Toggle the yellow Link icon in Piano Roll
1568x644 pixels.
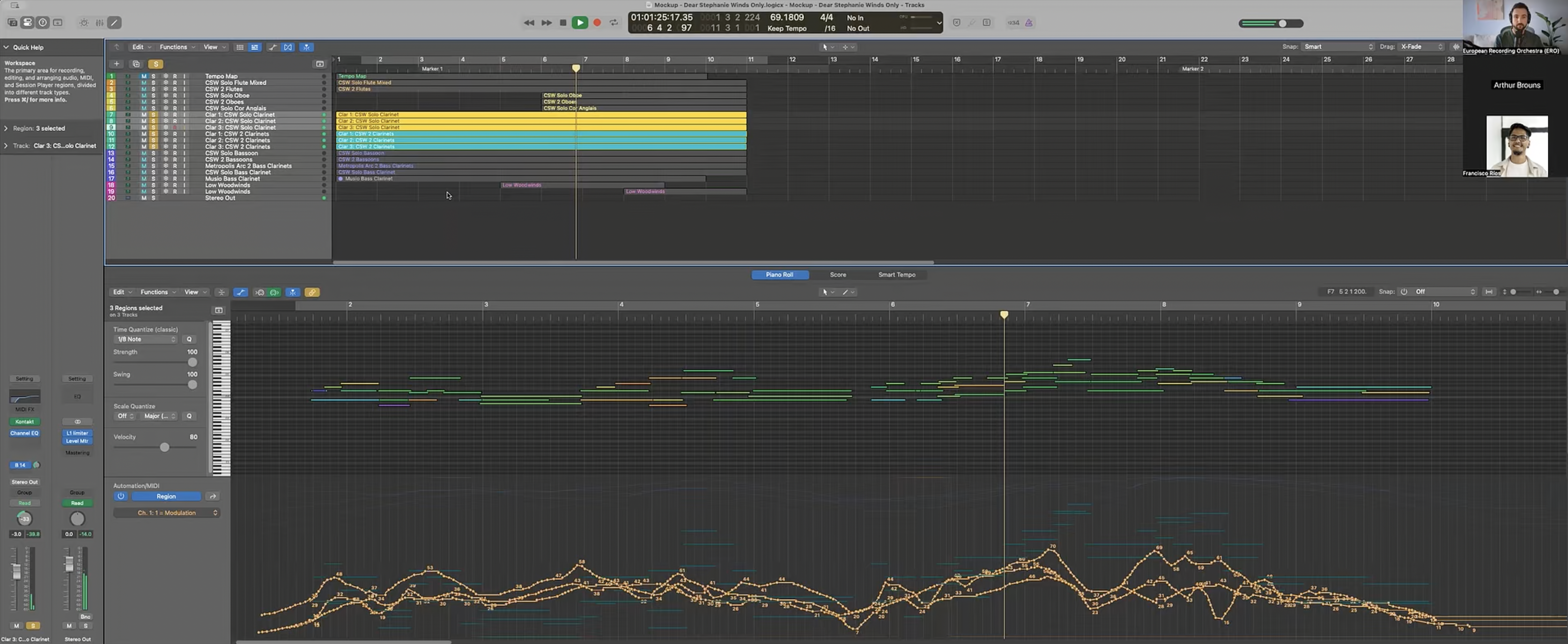pos(312,293)
